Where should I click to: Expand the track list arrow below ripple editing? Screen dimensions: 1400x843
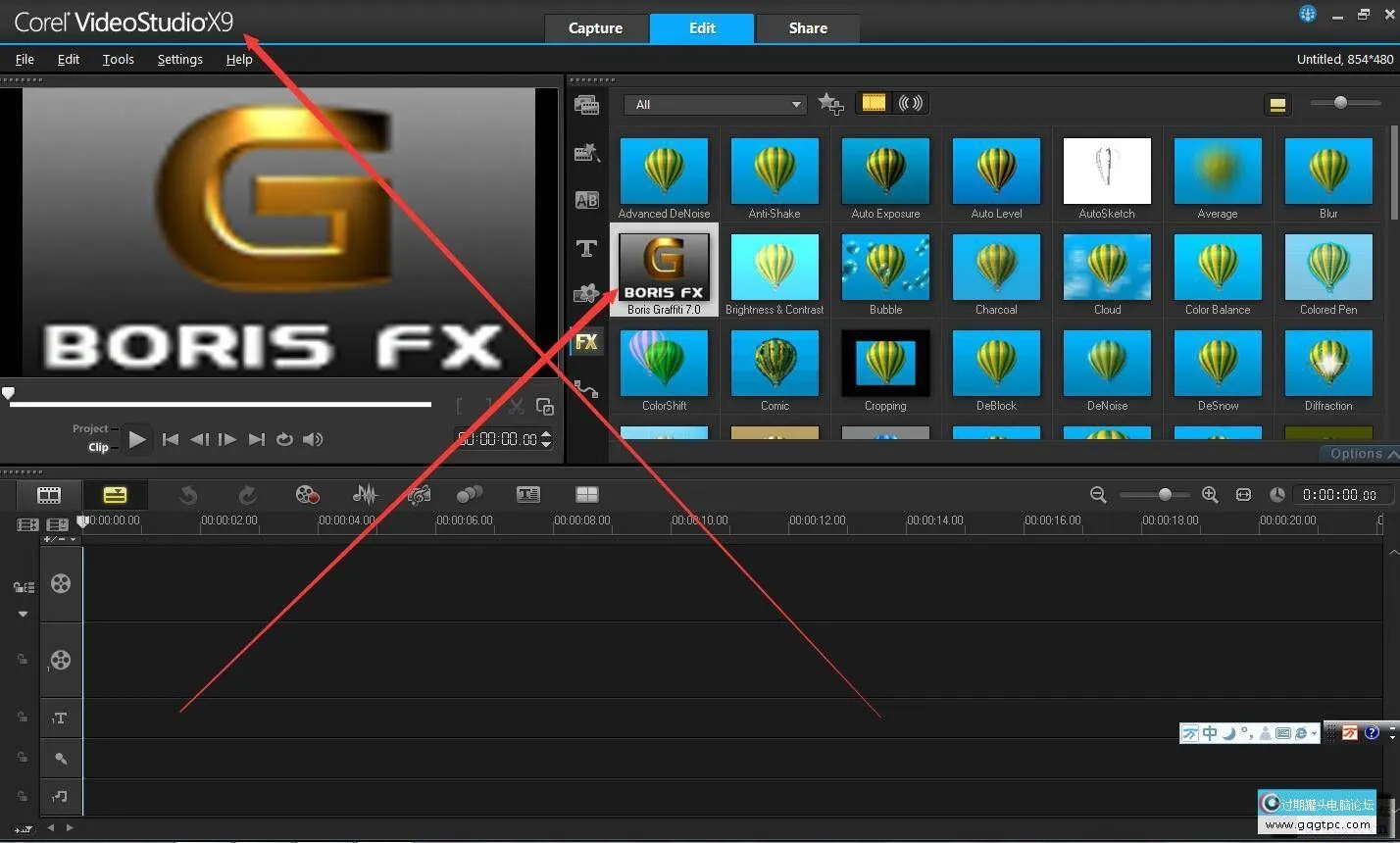(x=23, y=615)
